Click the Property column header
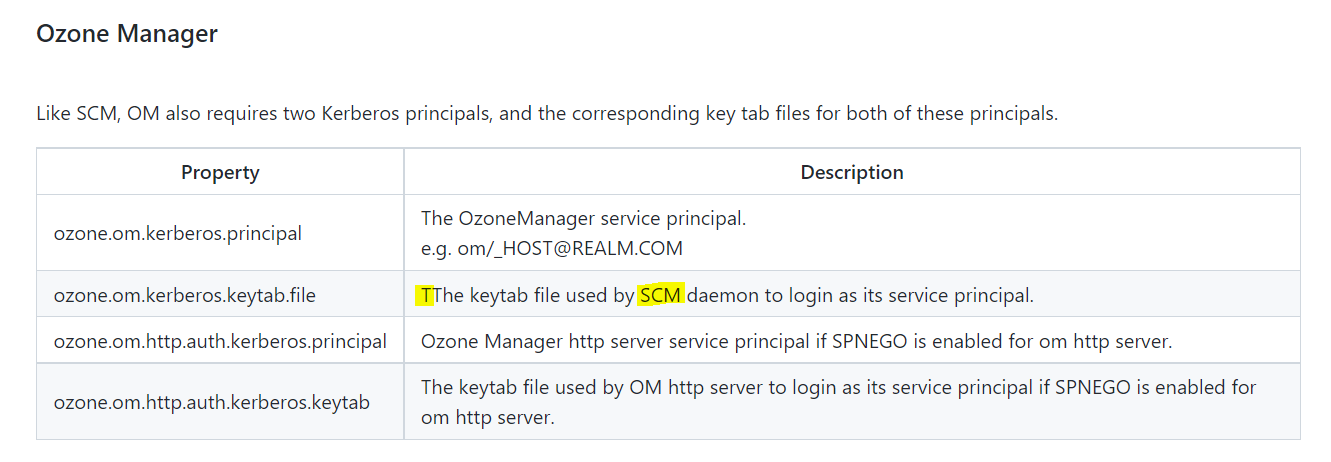 [220, 172]
